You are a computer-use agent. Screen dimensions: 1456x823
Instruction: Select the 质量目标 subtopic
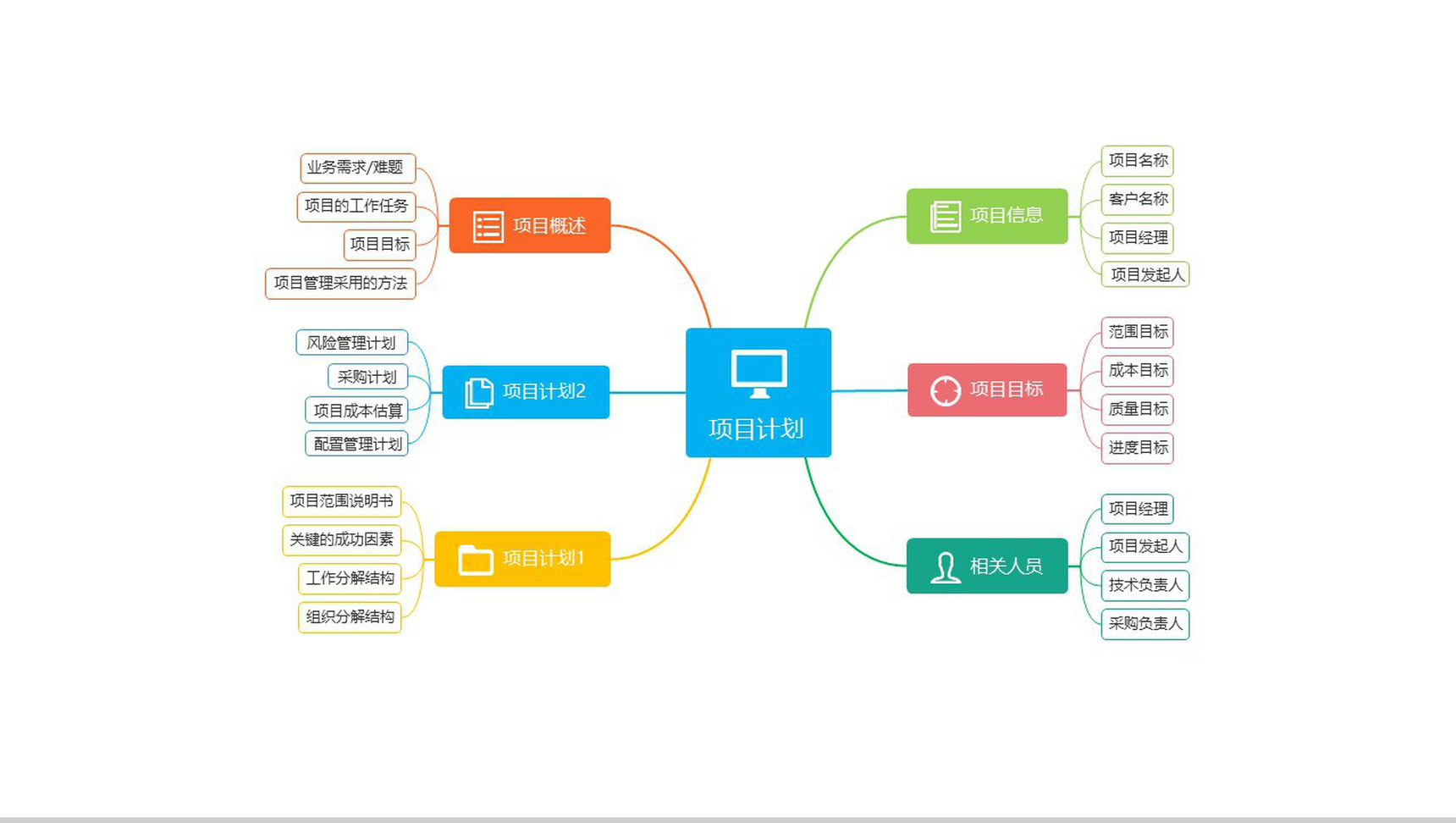[x=1137, y=409]
